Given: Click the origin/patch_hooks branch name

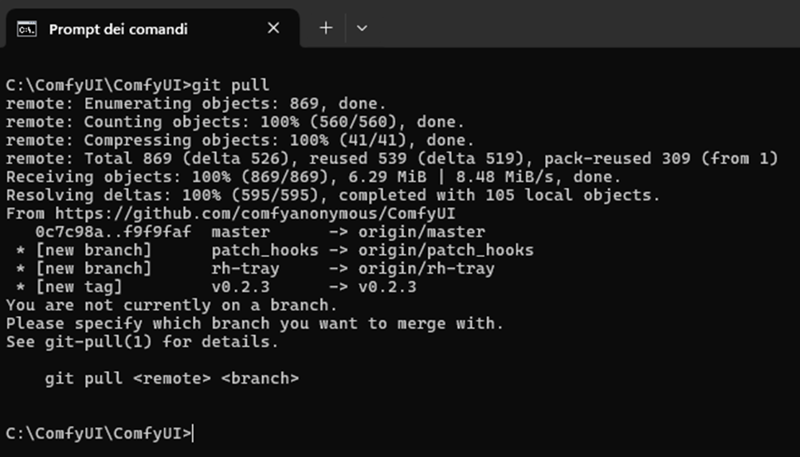Looking at the screenshot, I should point(446,250).
